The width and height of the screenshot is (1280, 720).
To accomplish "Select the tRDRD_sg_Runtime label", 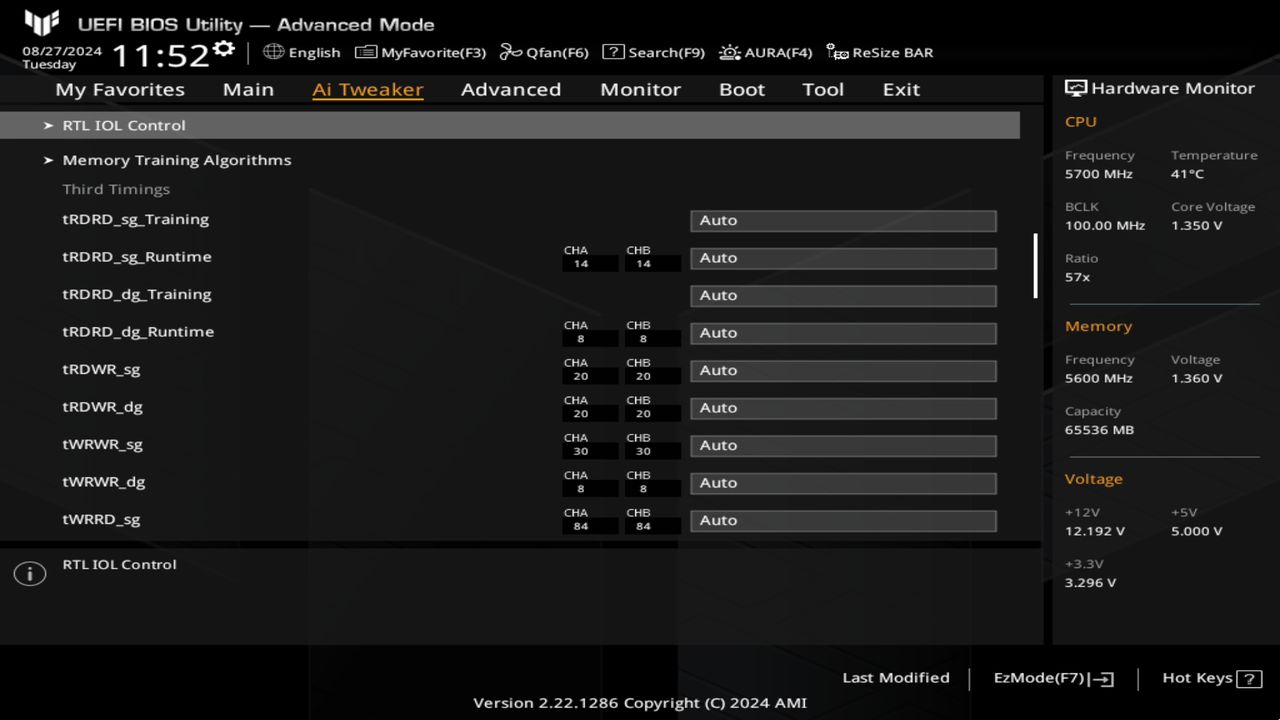I will 137,257.
